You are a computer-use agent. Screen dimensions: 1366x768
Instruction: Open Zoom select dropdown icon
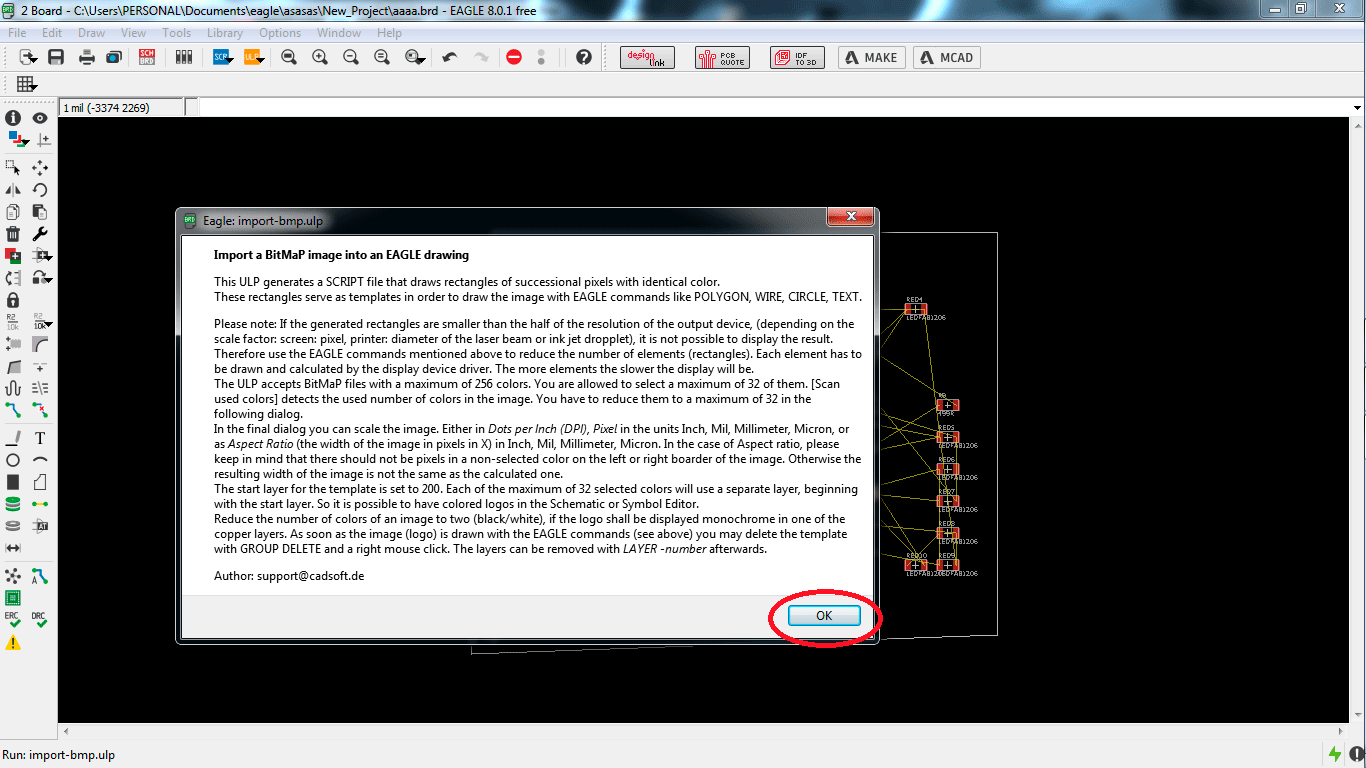[415, 58]
